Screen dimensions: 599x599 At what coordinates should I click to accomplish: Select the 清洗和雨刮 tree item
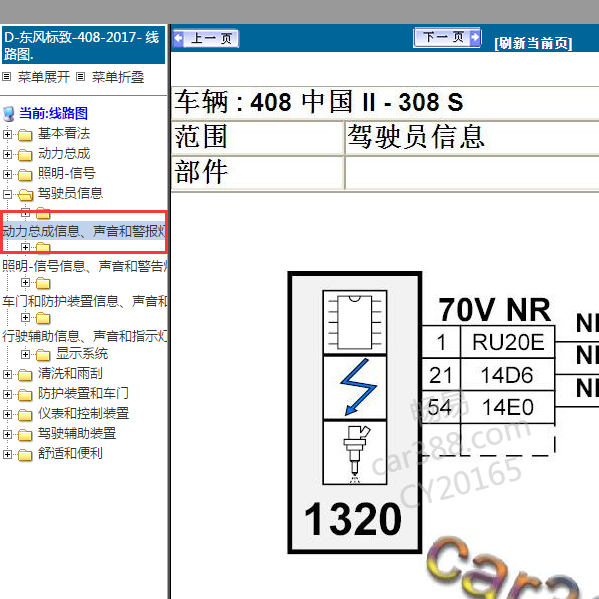pyautogui.click(x=70, y=373)
